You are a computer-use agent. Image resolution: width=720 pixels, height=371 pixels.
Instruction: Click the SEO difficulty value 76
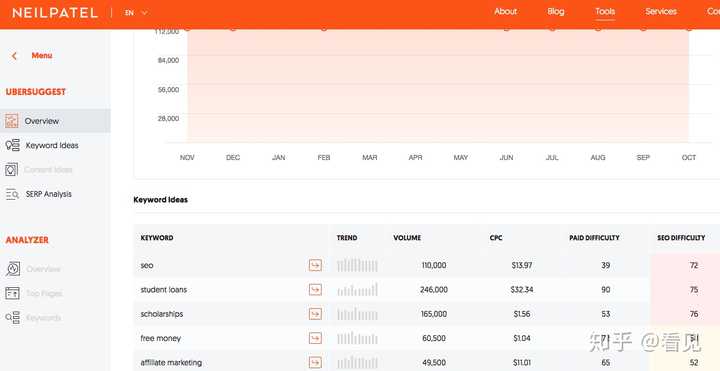coord(694,314)
